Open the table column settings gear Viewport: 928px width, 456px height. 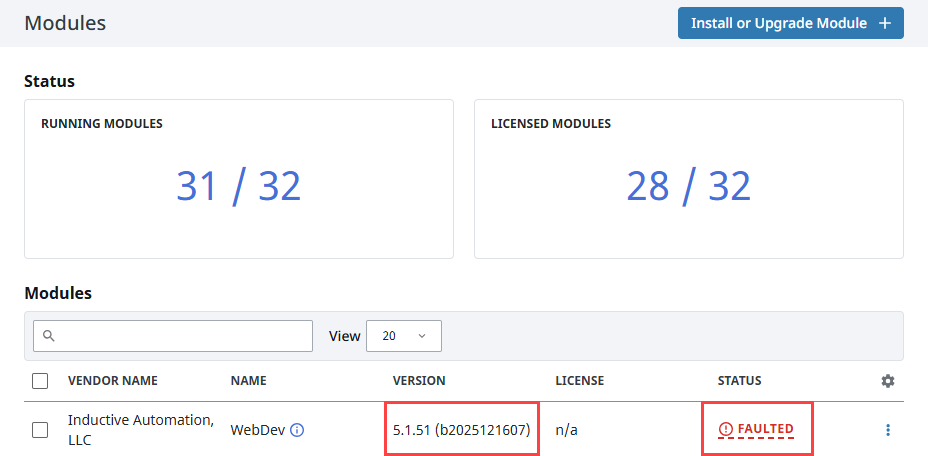pos(887,381)
